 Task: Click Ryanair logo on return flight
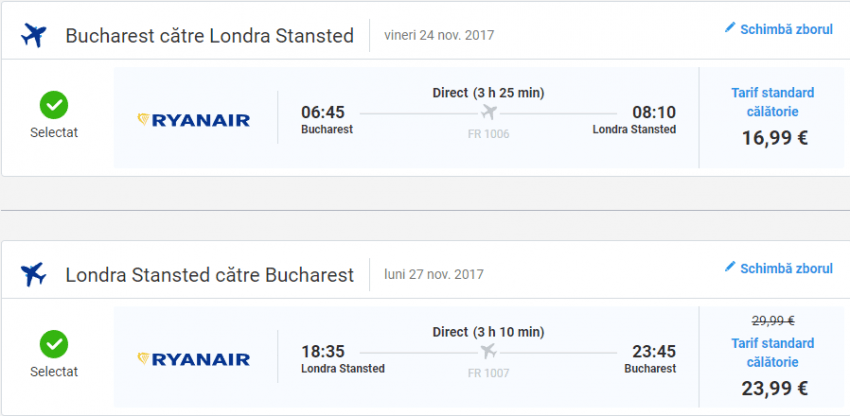tap(194, 358)
